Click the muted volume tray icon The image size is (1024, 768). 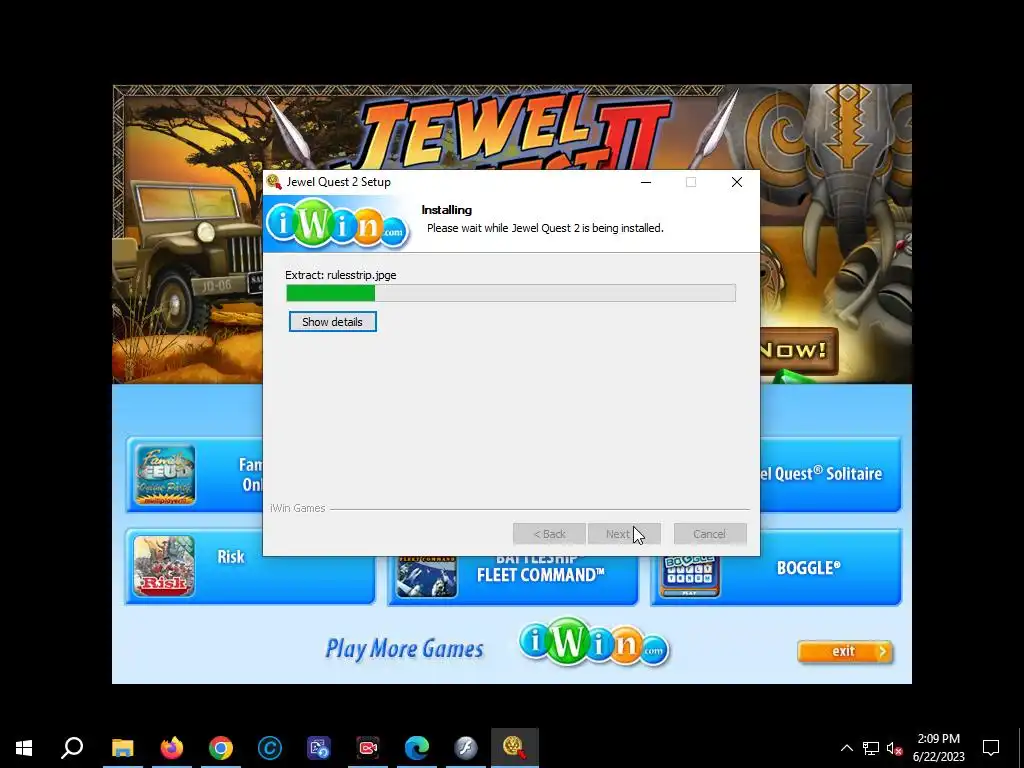[x=895, y=748]
